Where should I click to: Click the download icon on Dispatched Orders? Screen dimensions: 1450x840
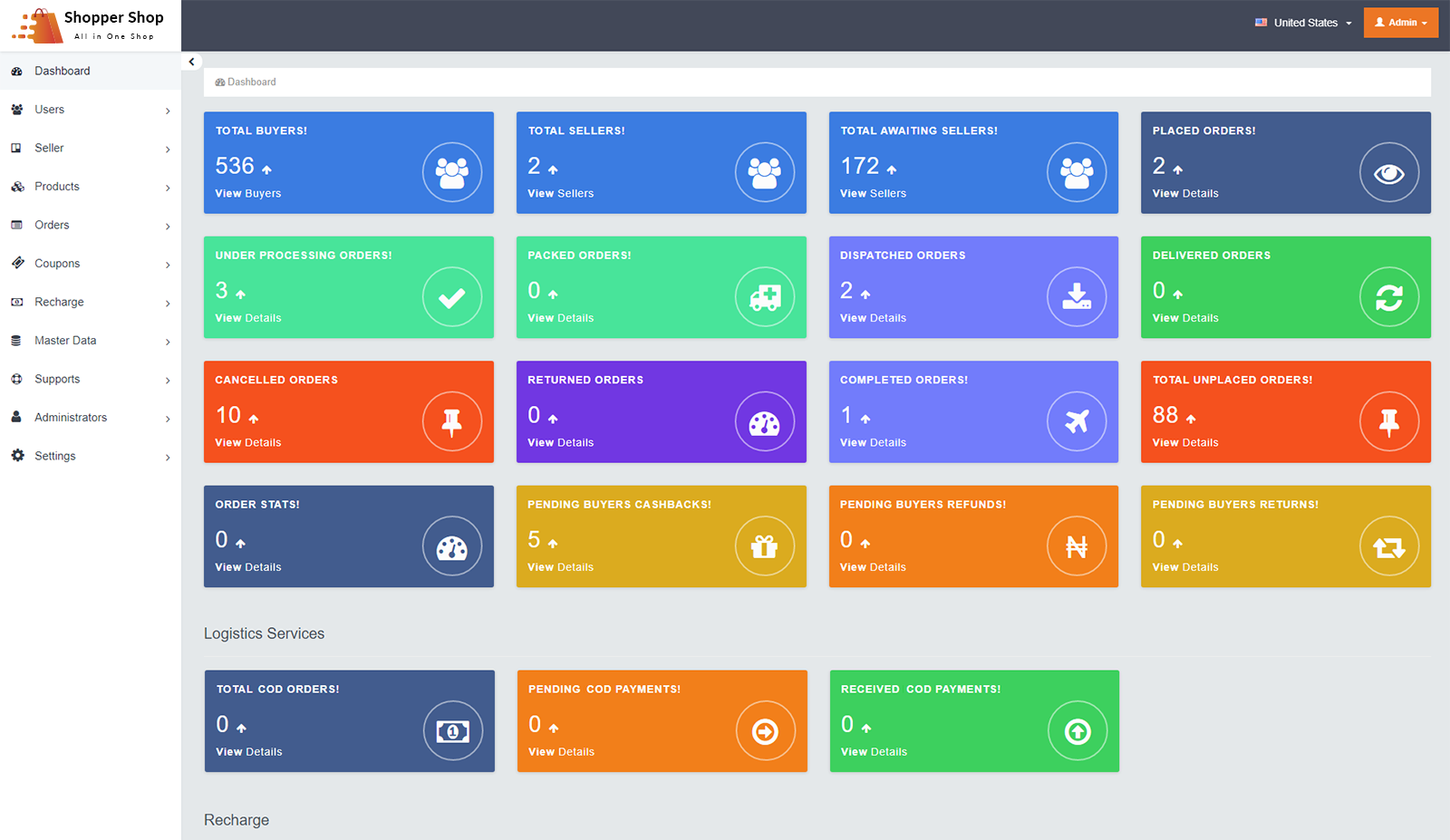1077,296
